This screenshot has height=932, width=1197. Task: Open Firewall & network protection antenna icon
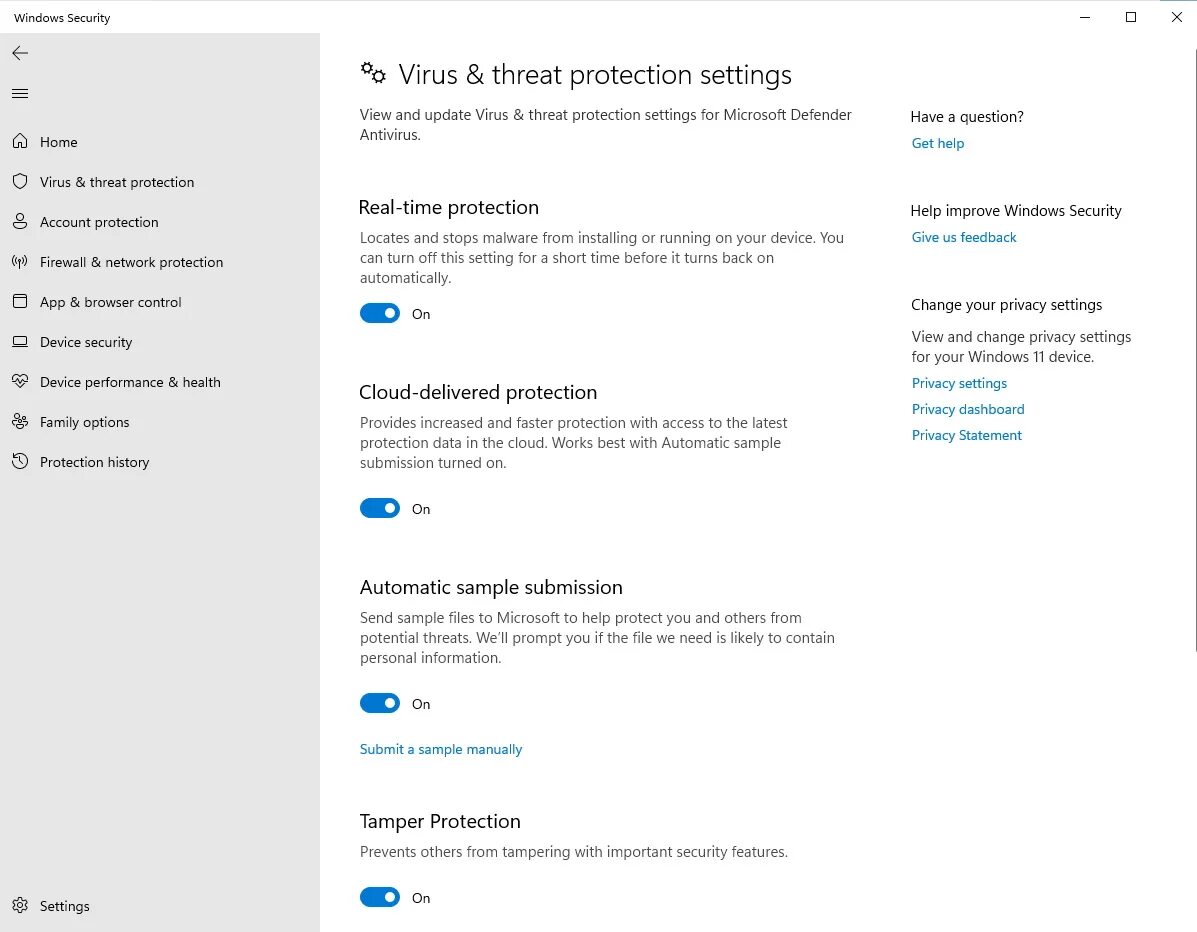coord(20,262)
